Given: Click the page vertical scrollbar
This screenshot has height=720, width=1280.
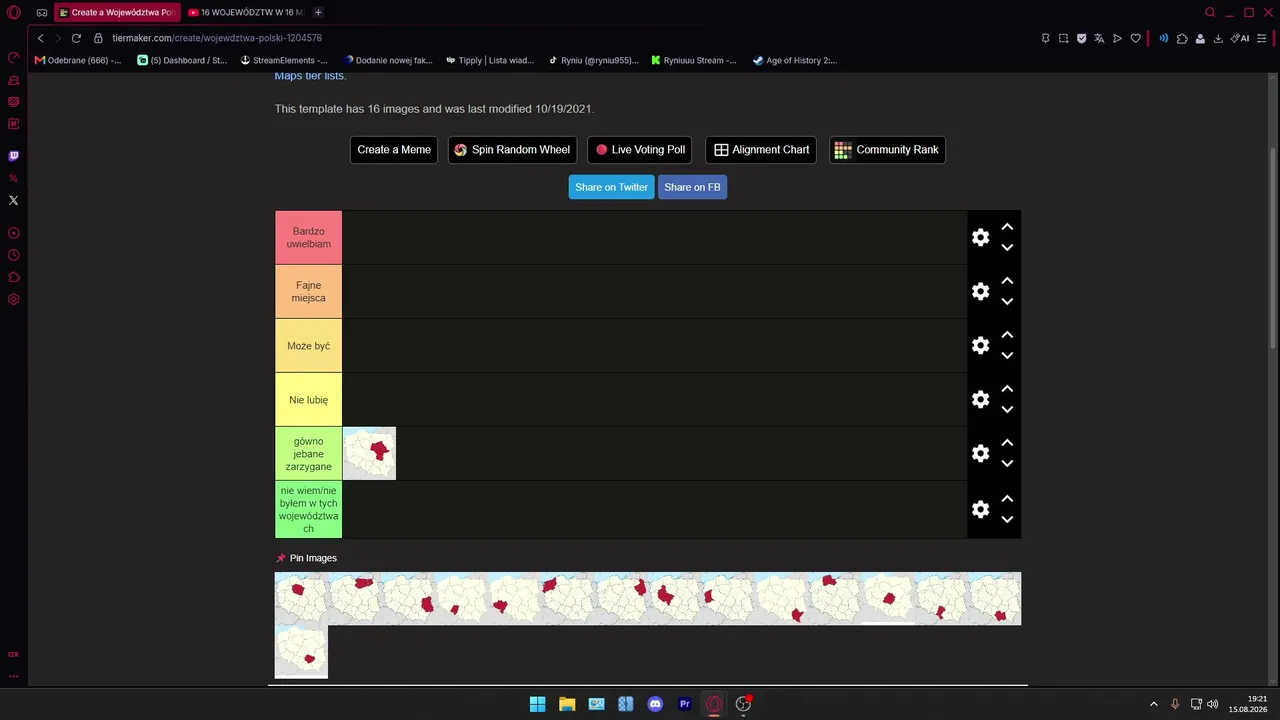Looking at the screenshot, I should [1273, 248].
